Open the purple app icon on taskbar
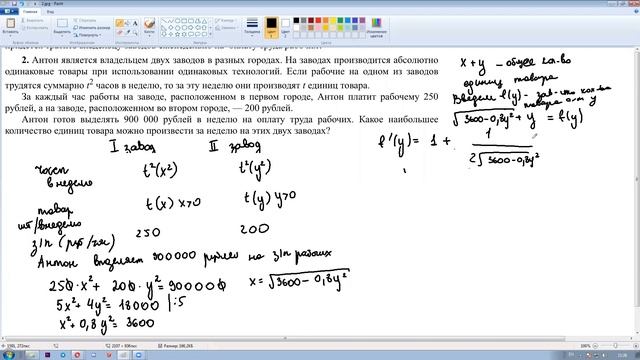The width and height of the screenshot is (640, 360). (x=47, y=355)
